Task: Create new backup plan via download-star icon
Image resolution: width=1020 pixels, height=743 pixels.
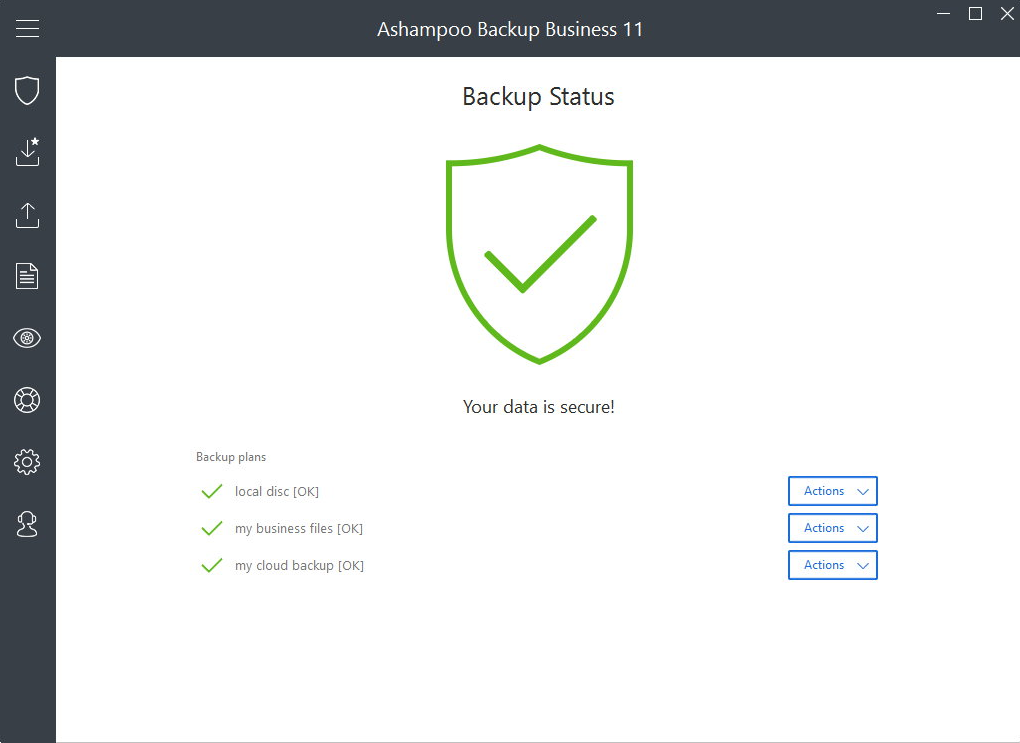Action: (x=27, y=152)
